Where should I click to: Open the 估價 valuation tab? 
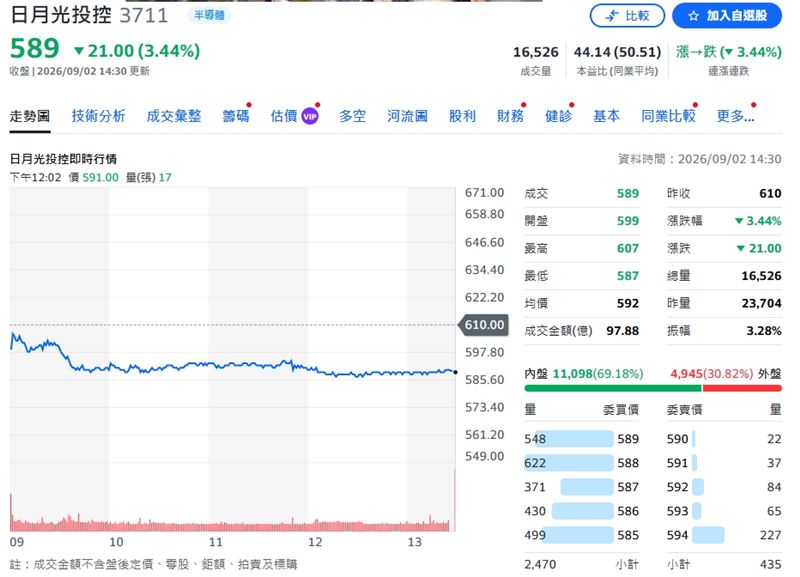coord(284,116)
